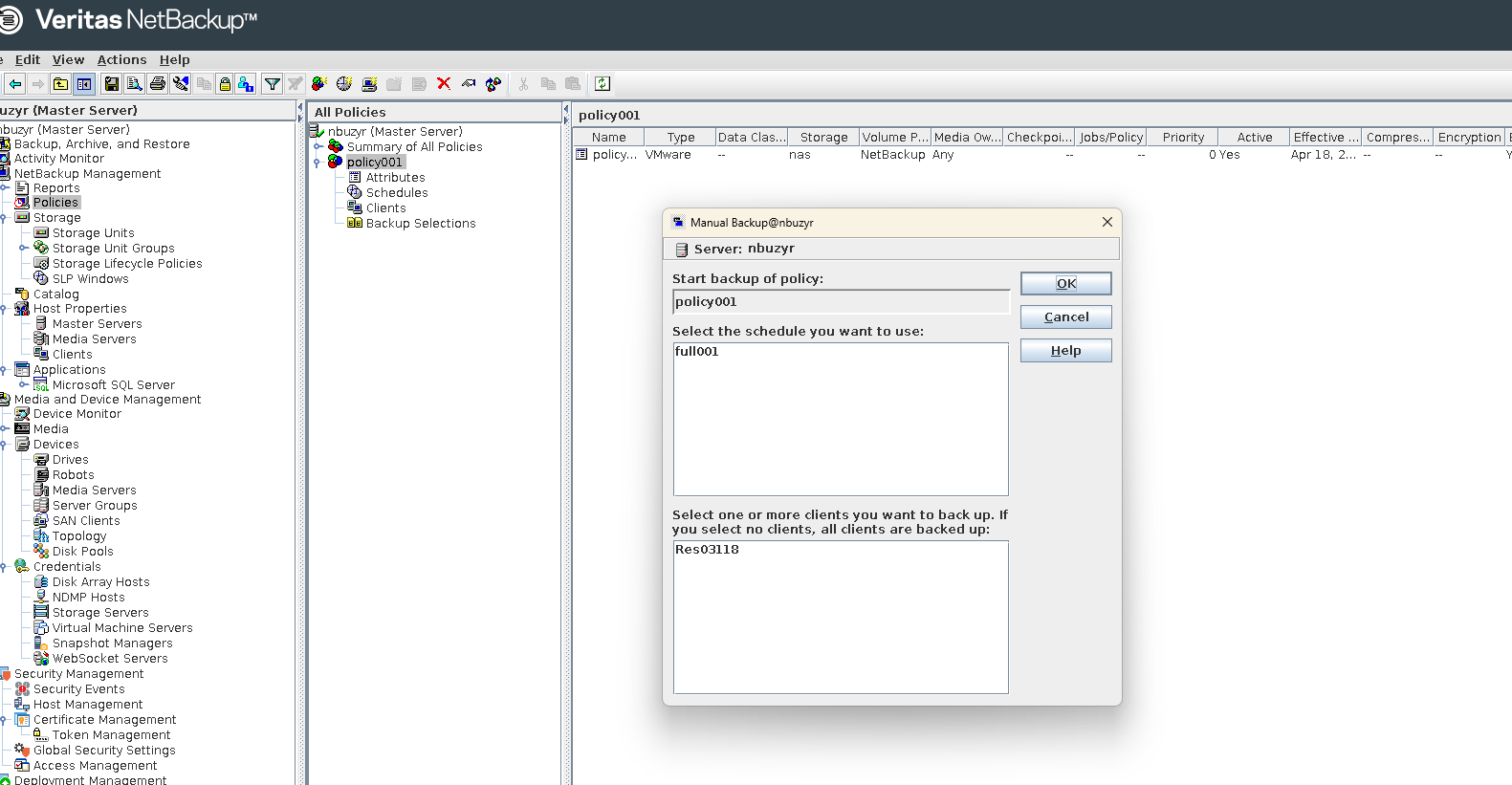
Task: Click the policy name field showing policy001
Action: [842, 302]
